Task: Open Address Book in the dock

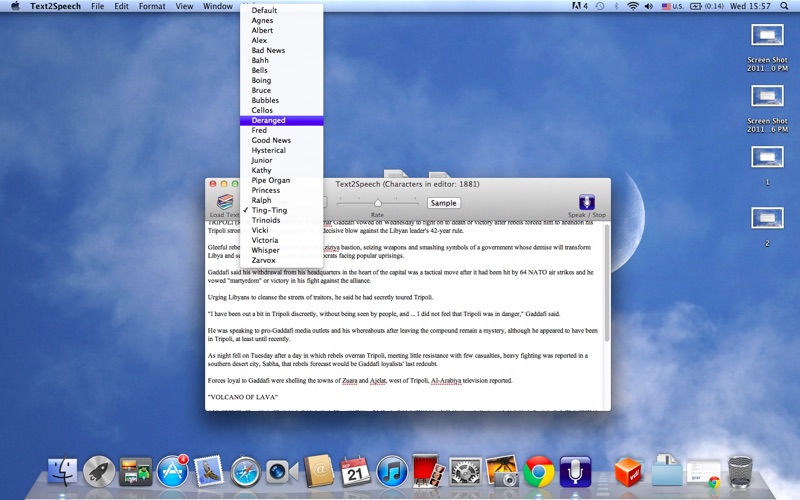Action: [x=319, y=471]
